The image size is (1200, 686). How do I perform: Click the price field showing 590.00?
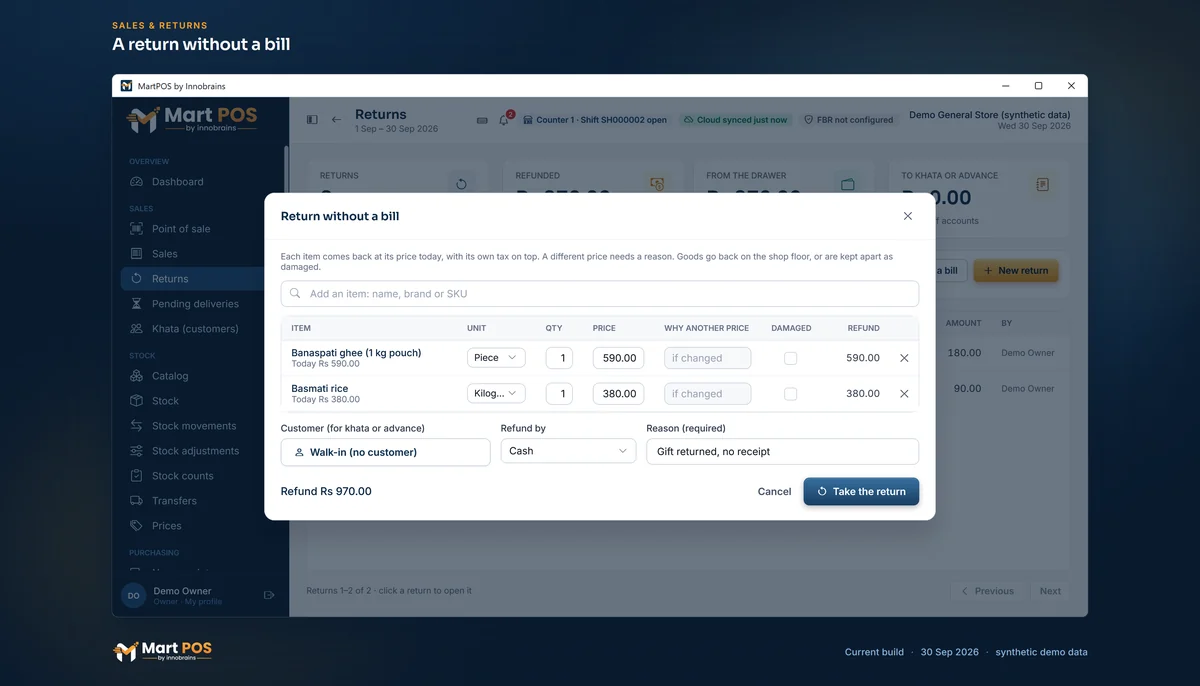(x=619, y=358)
